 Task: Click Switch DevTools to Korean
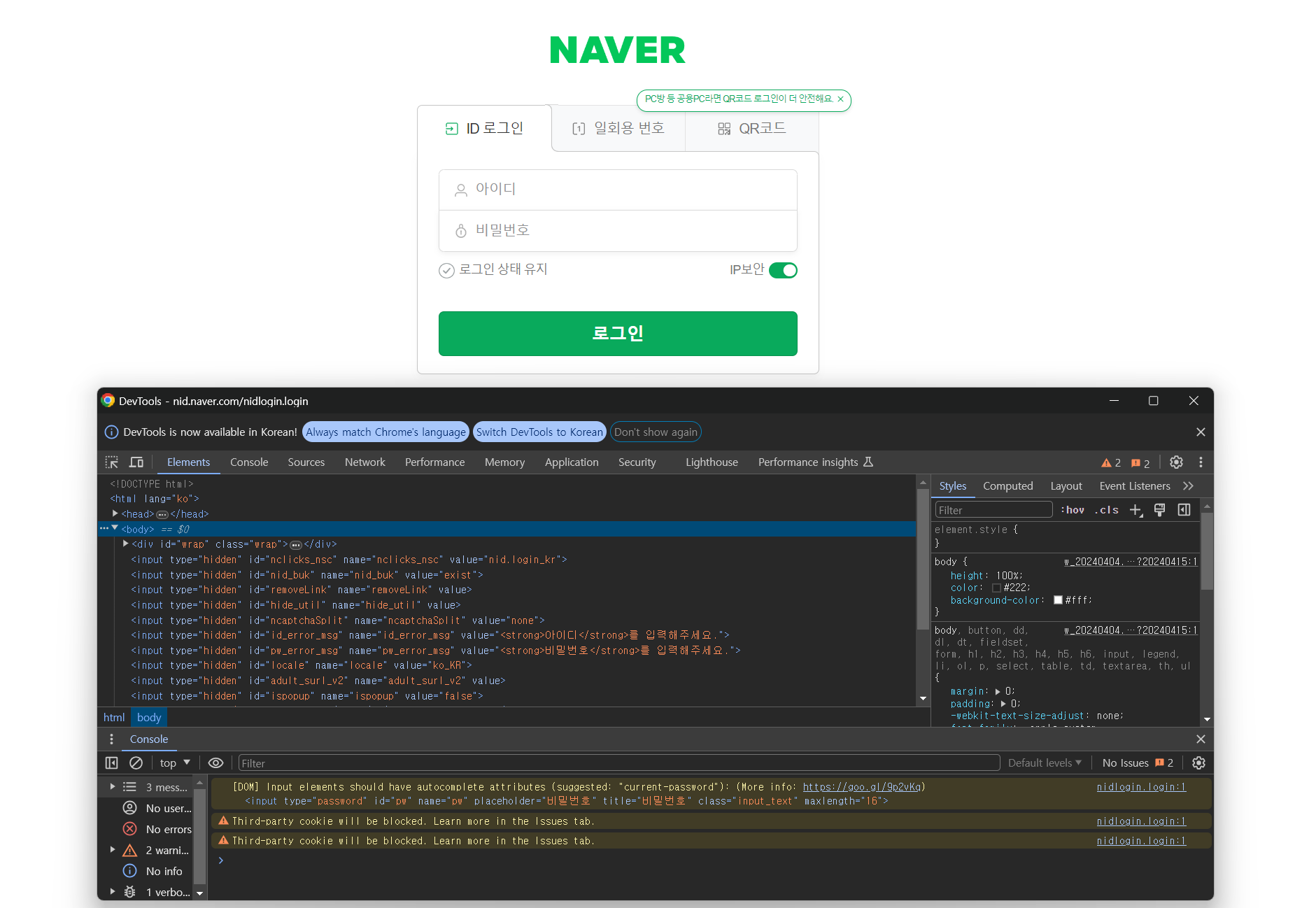539,432
